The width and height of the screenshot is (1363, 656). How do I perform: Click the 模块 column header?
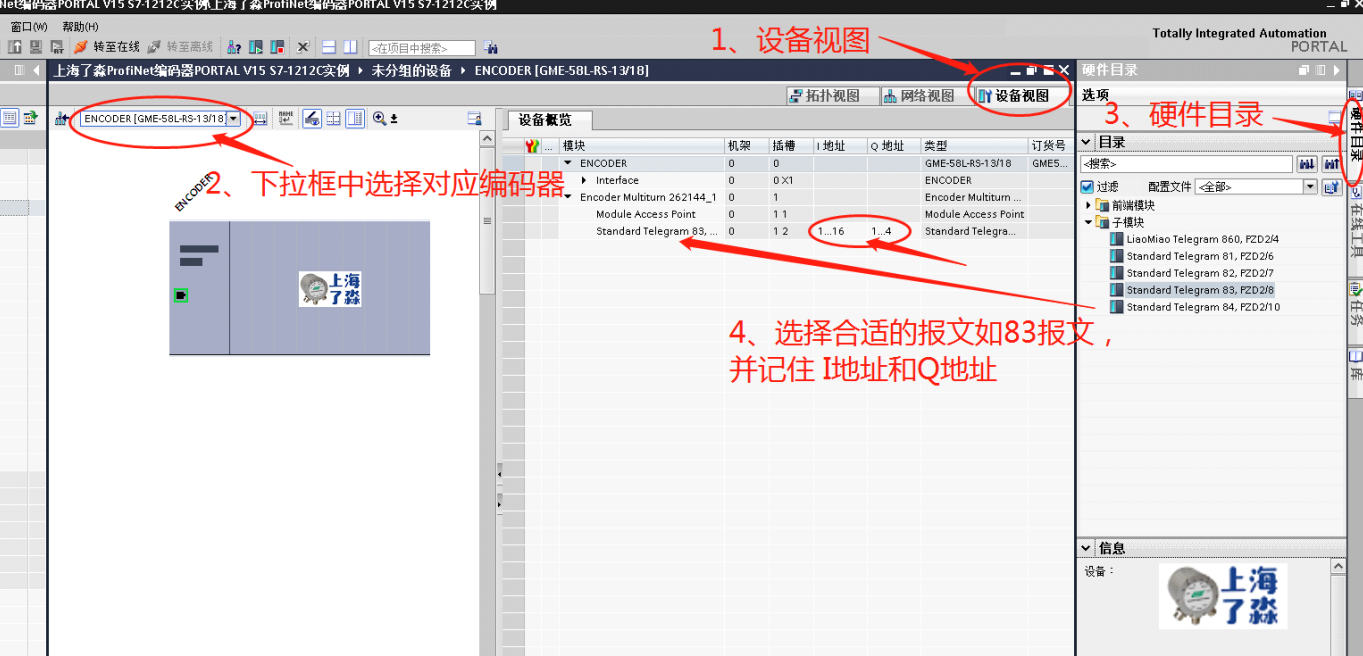[x=641, y=146]
